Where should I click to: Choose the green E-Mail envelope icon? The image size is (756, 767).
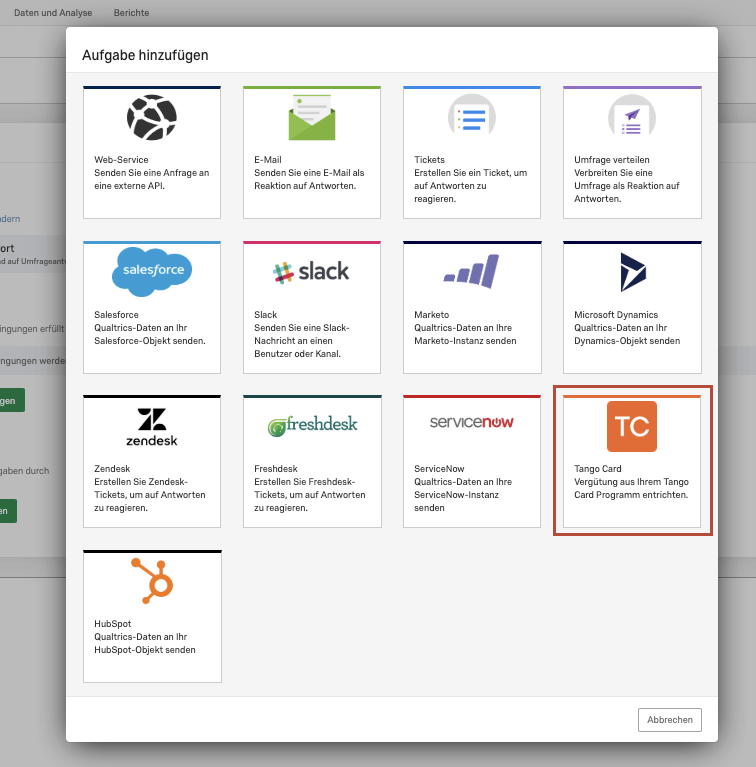(312, 117)
